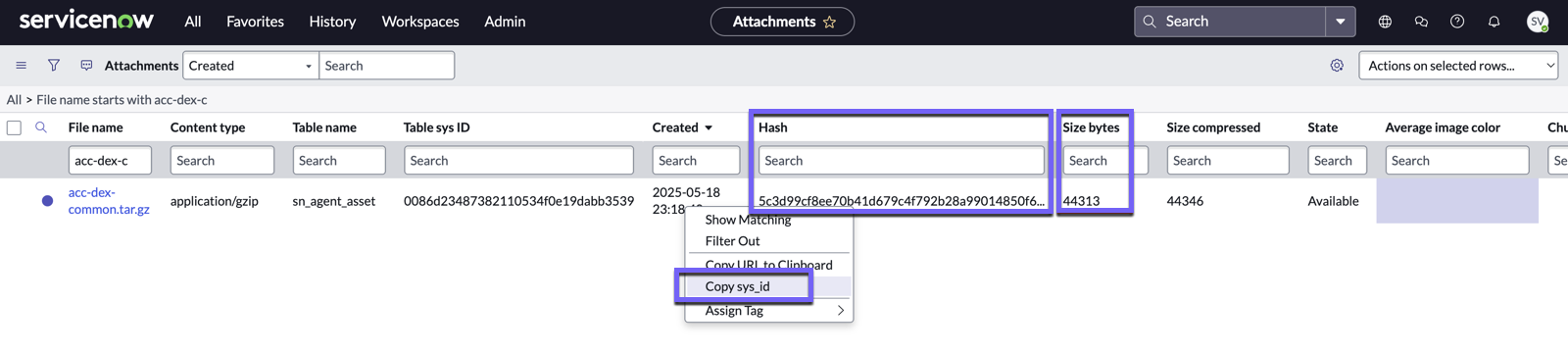Open the Workspaces menu

(420, 22)
